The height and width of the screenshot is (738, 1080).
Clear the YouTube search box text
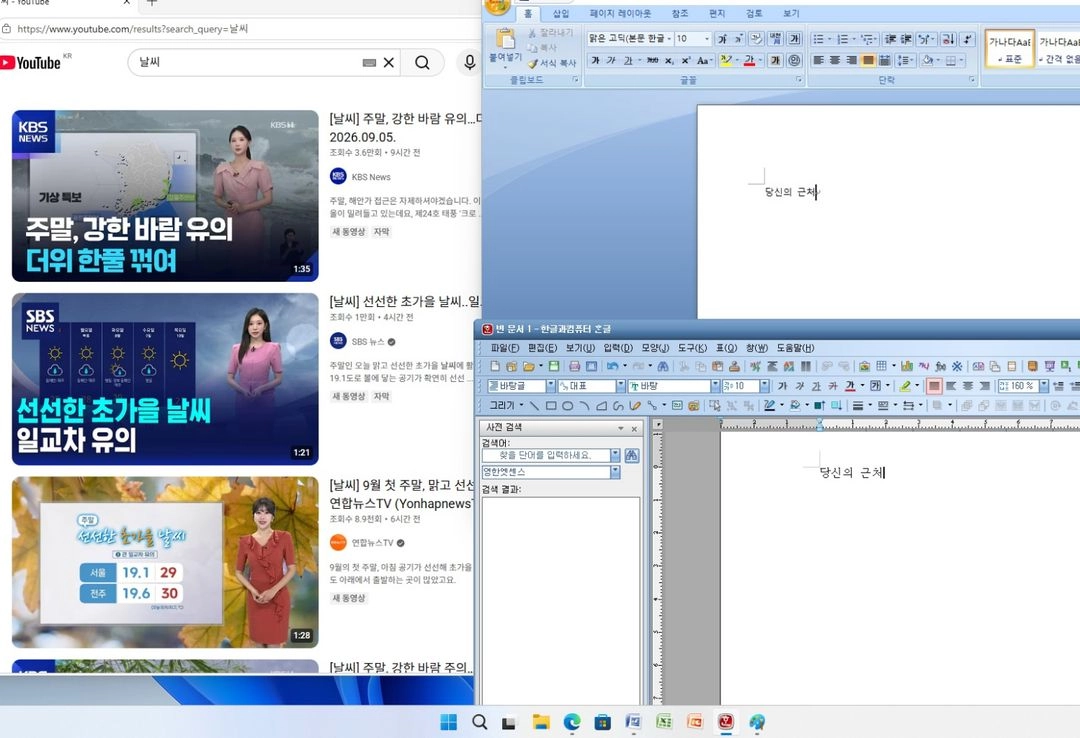(x=389, y=63)
